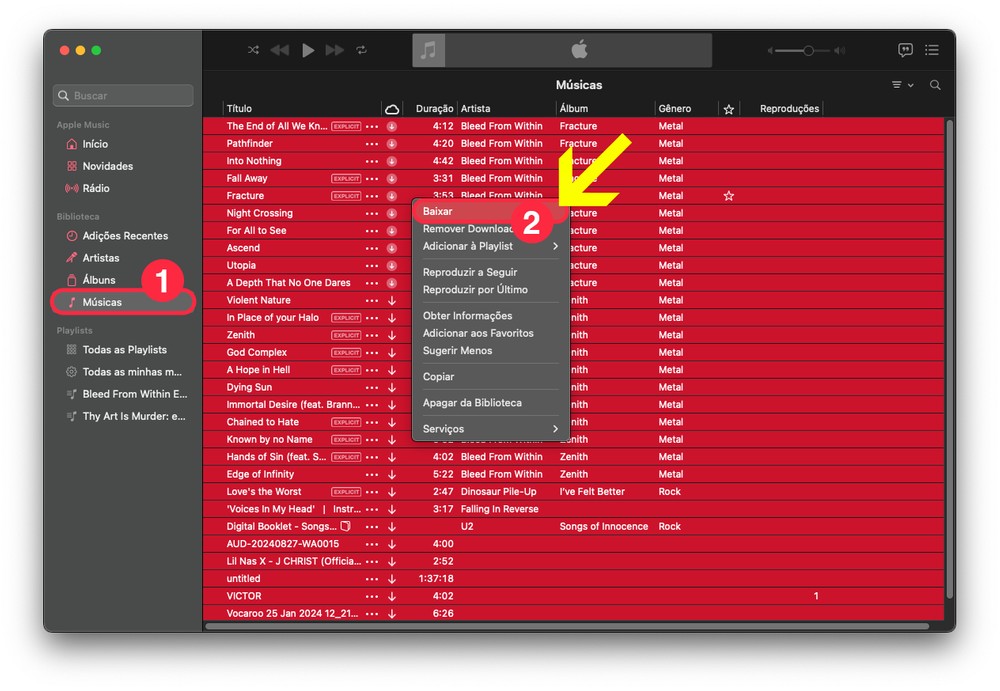
Task: Download the Edge of Infinity track
Action: [x=392, y=475]
